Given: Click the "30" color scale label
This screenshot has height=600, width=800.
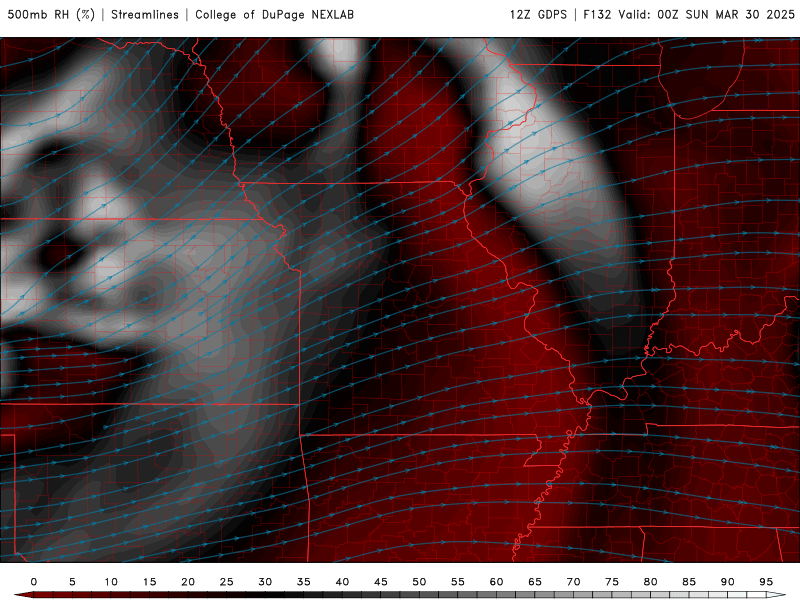Looking at the screenshot, I should 265,582.
